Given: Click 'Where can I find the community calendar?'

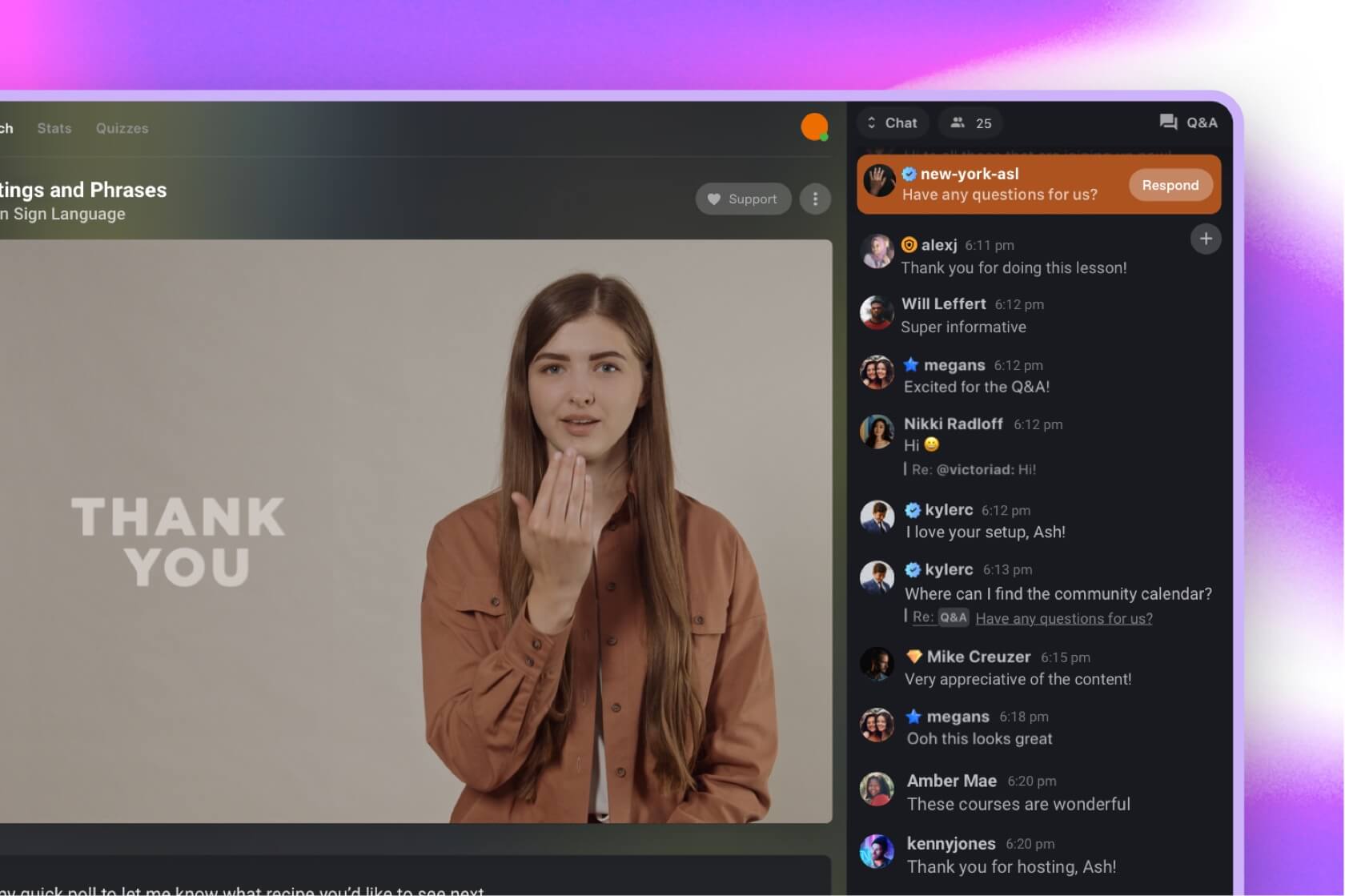Looking at the screenshot, I should [x=1058, y=593].
